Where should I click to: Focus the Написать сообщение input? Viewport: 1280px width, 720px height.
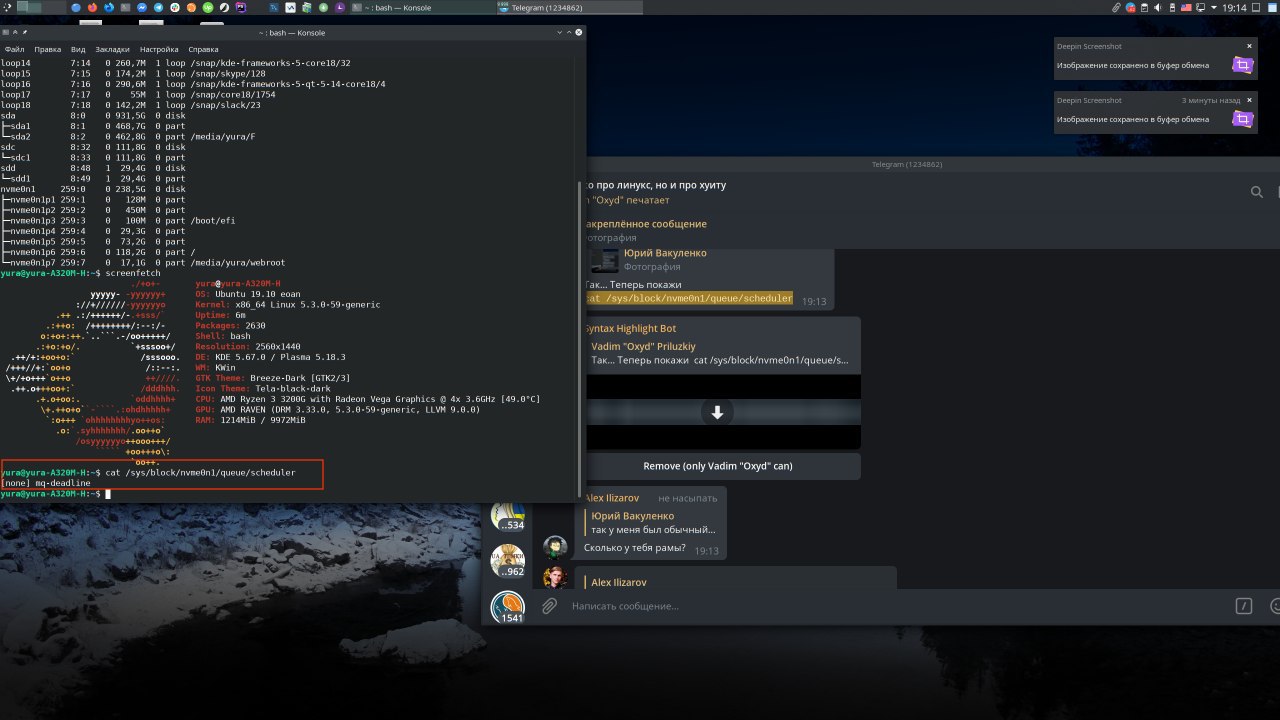pyautogui.click(x=895, y=606)
